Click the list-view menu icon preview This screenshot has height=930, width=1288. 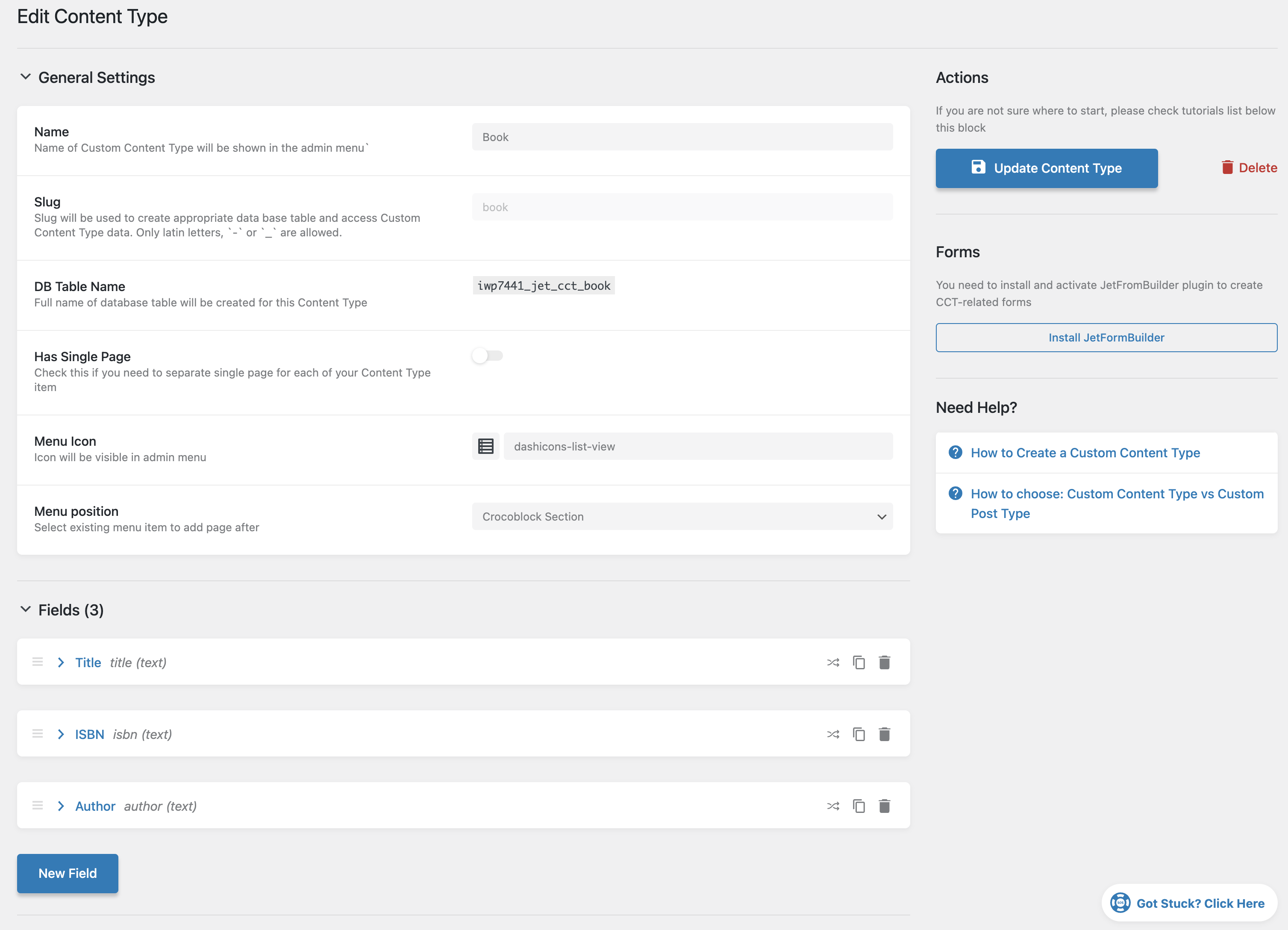pos(485,447)
